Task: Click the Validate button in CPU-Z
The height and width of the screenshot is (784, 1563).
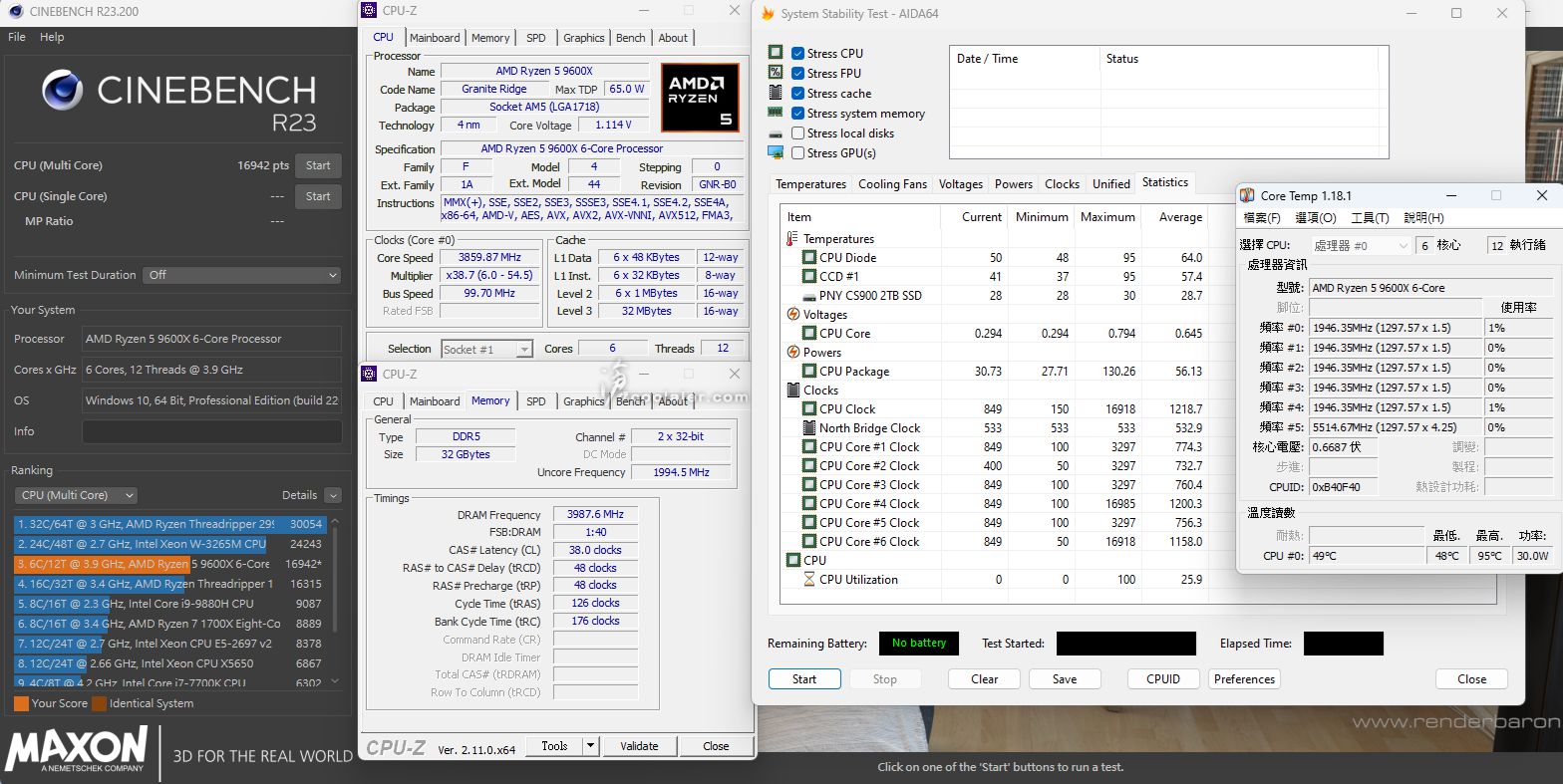Action: [x=639, y=746]
